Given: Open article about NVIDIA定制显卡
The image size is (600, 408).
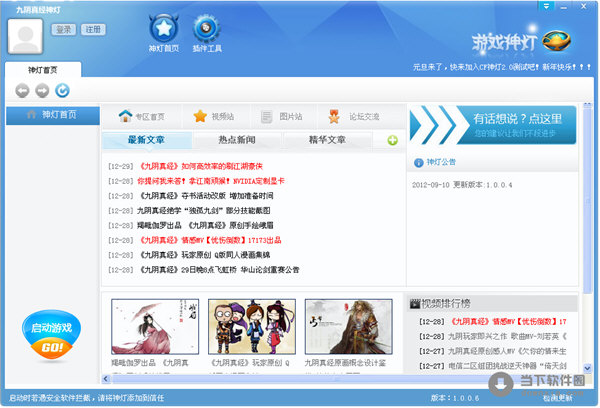Looking at the screenshot, I should pos(211,181).
